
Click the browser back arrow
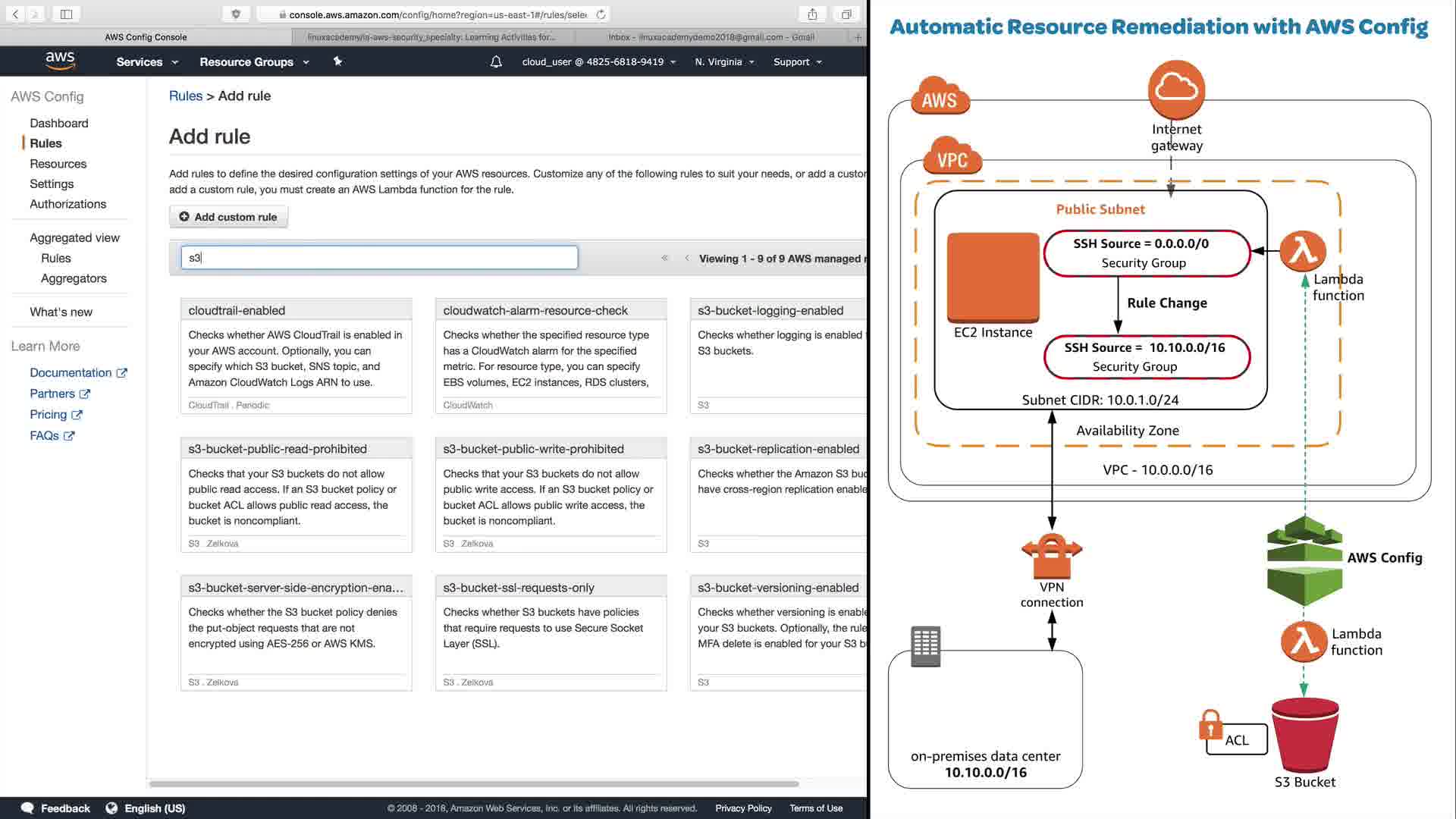pyautogui.click(x=15, y=14)
